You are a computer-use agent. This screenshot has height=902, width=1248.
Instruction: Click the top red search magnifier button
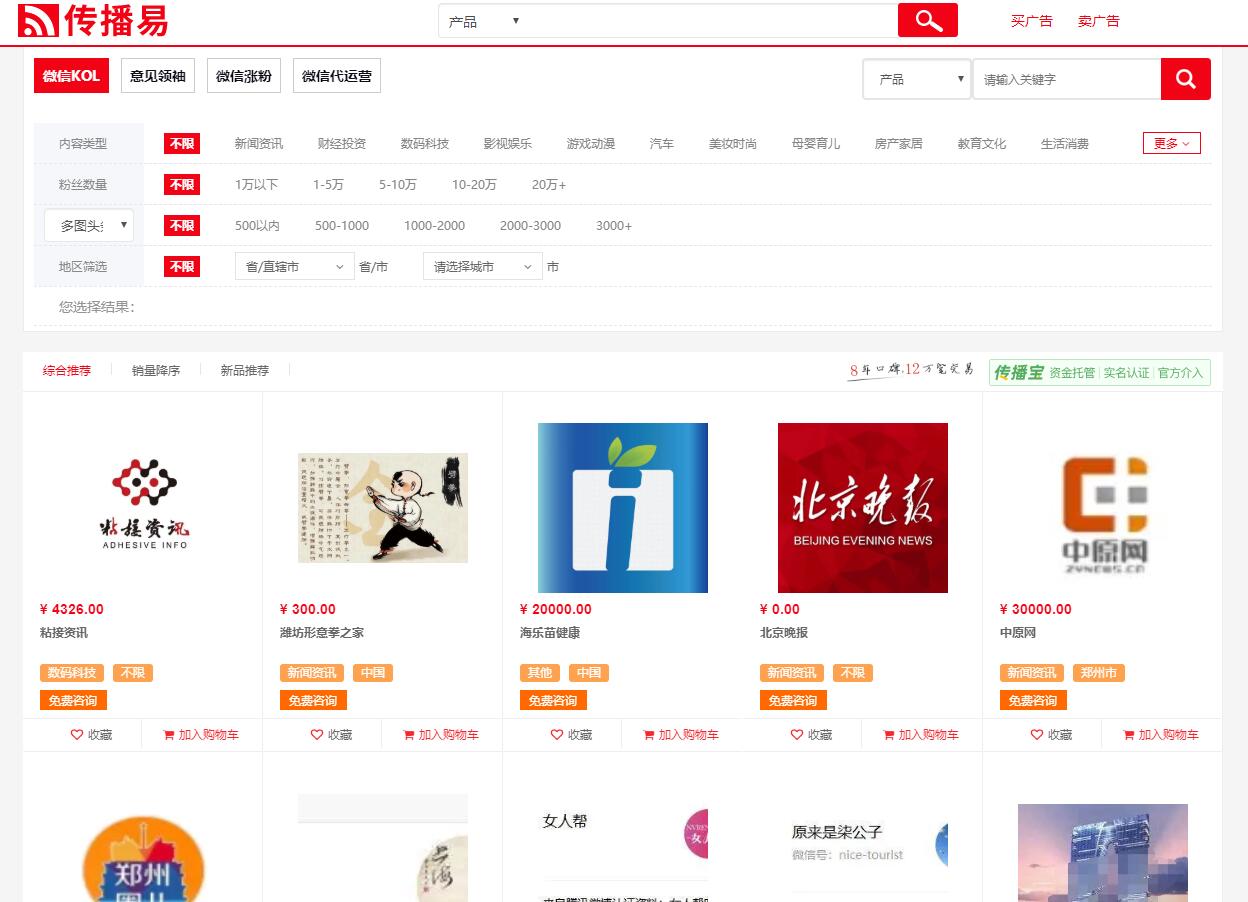click(x=927, y=20)
